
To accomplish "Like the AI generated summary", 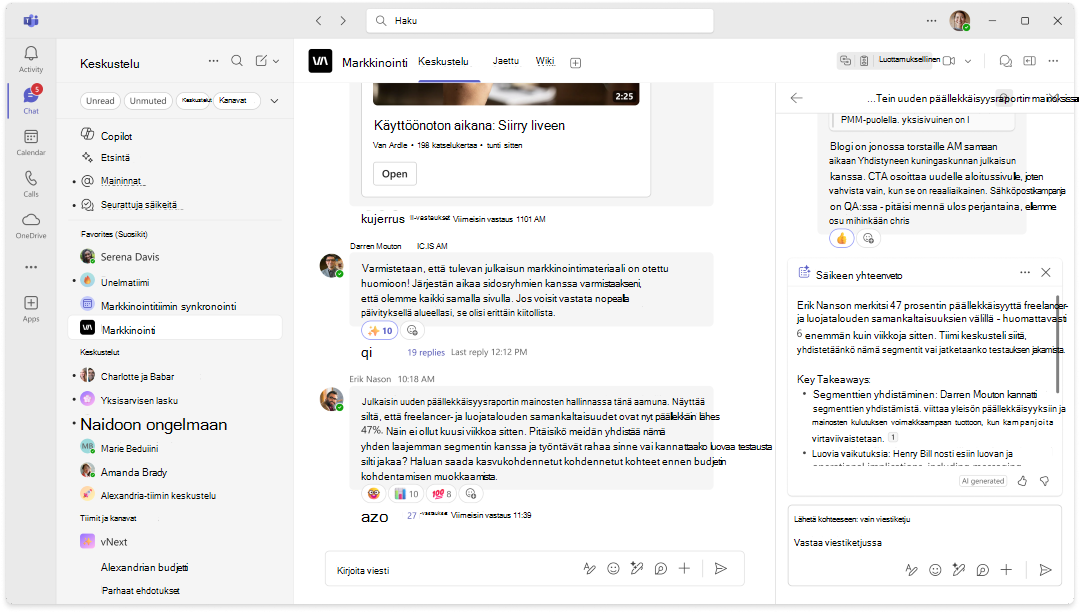I will click(1022, 481).
